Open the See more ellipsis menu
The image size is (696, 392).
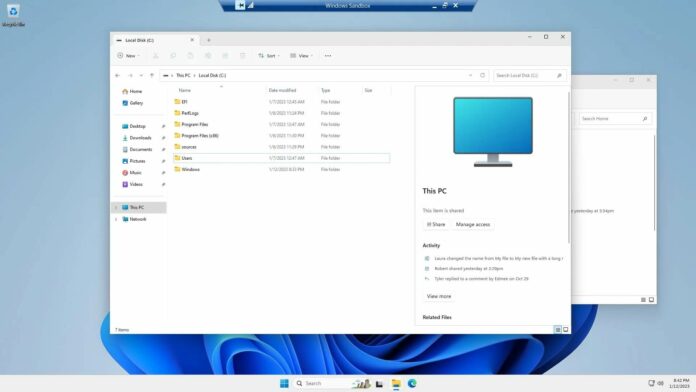[x=328, y=56]
